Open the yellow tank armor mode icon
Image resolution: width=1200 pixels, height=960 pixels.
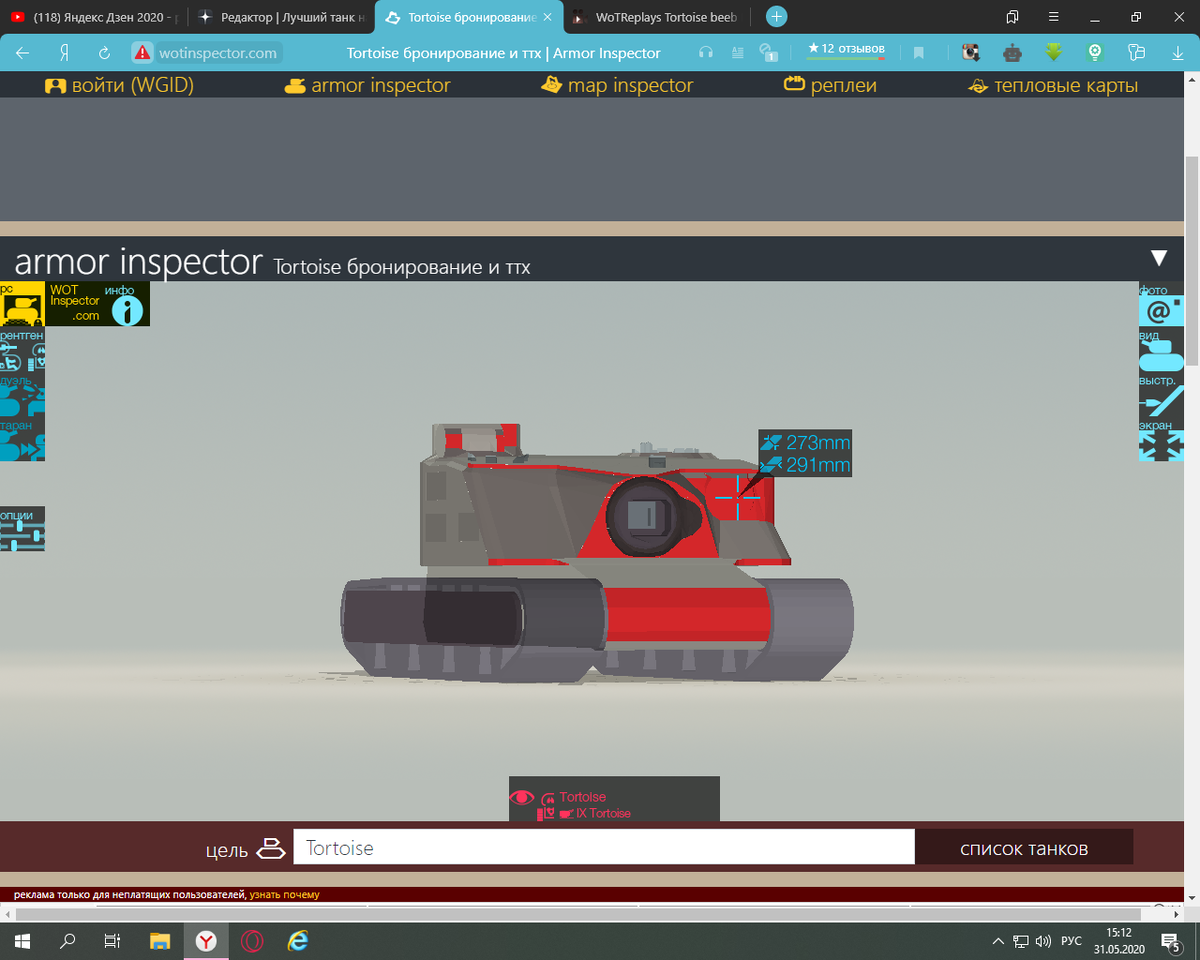pyautogui.click(x=22, y=304)
